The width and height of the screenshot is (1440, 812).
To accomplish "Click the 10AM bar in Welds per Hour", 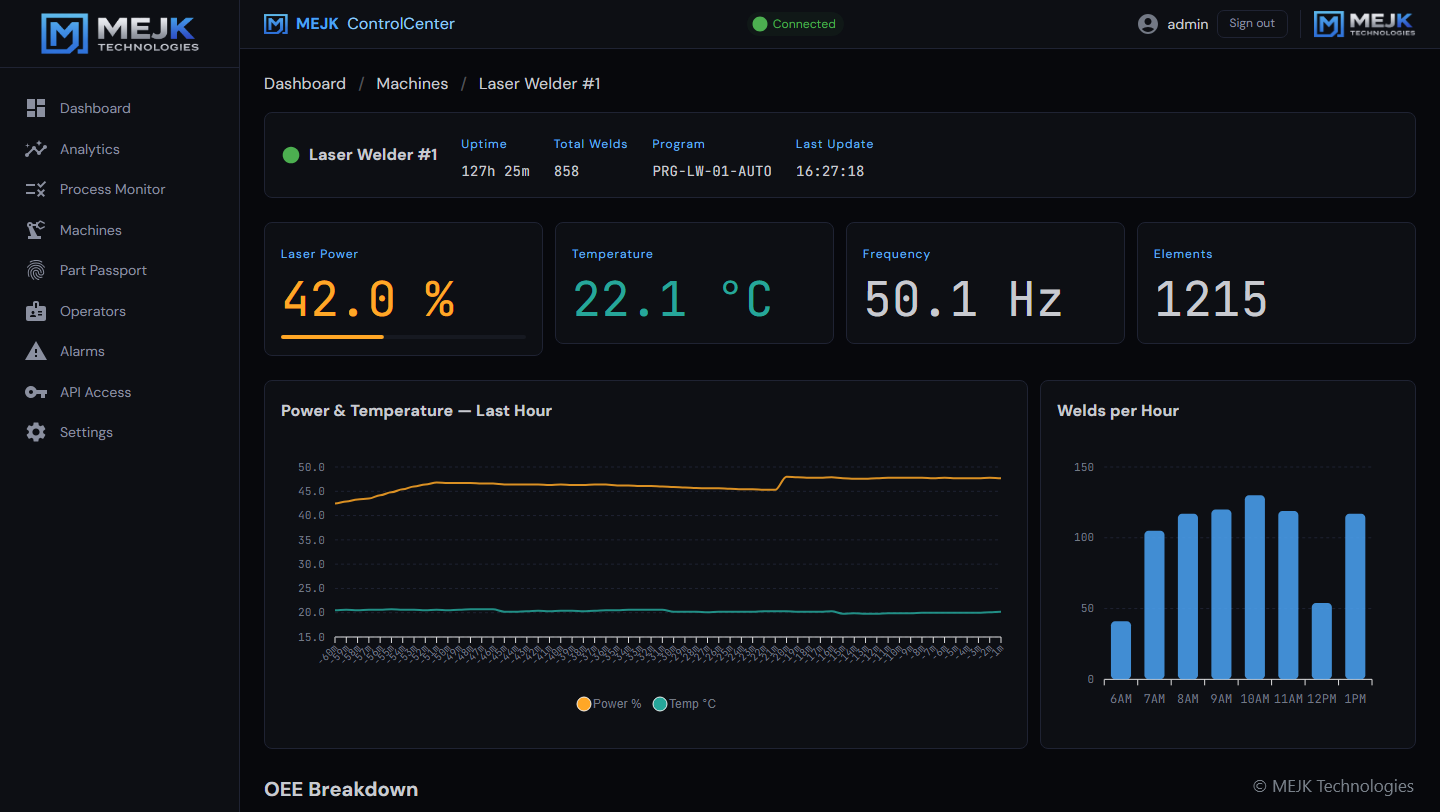I will click(1255, 587).
